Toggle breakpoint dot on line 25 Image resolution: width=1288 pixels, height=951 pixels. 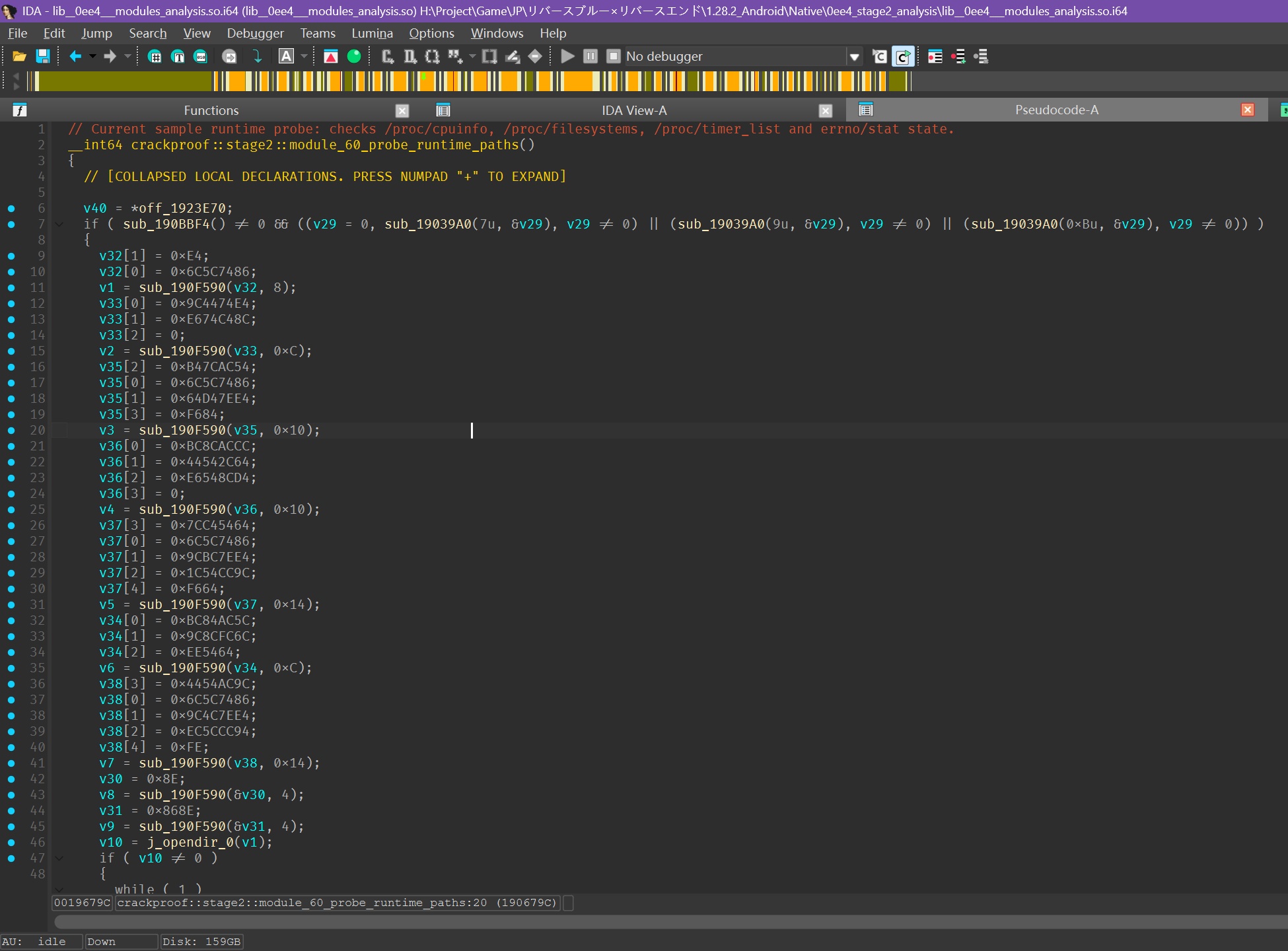pyautogui.click(x=11, y=510)
